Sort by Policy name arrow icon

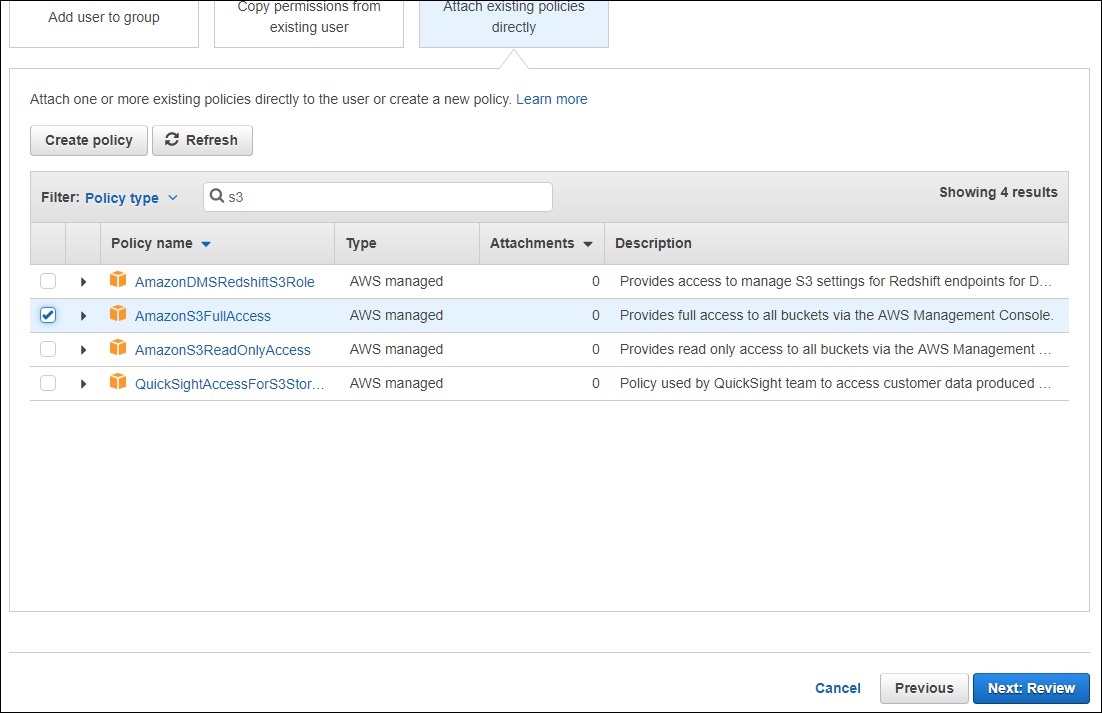tap(206, 244)
